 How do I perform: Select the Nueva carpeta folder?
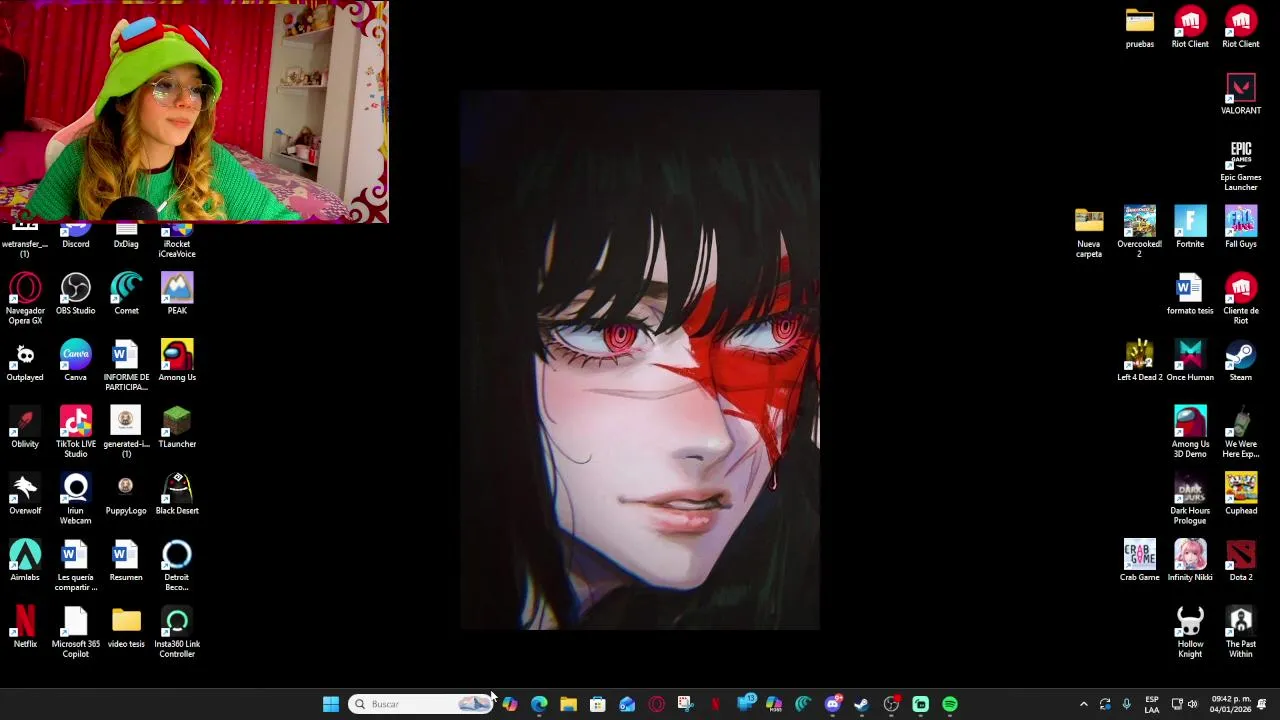[x=1089, y=232]
